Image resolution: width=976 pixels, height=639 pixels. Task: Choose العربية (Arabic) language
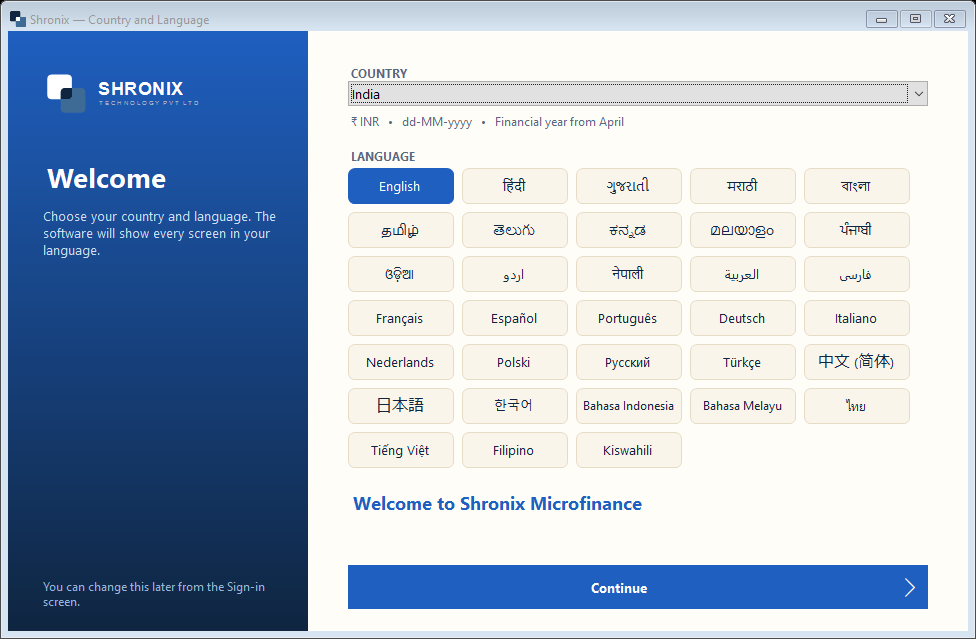[743, 274]
